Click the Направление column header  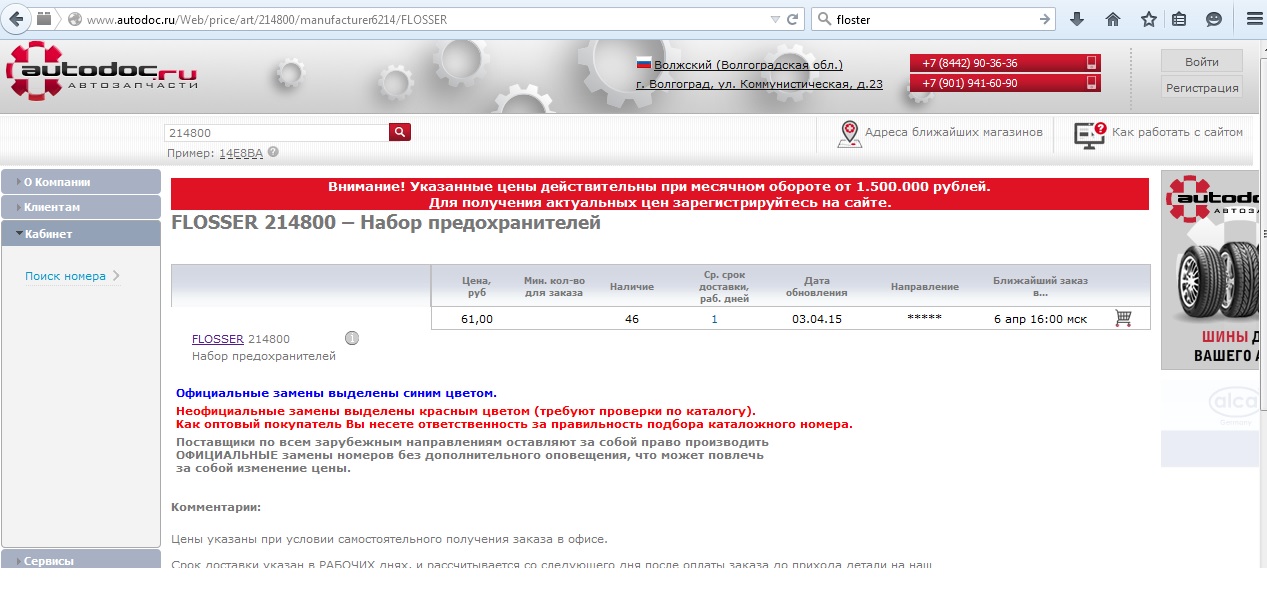click(x=925, y=287)
